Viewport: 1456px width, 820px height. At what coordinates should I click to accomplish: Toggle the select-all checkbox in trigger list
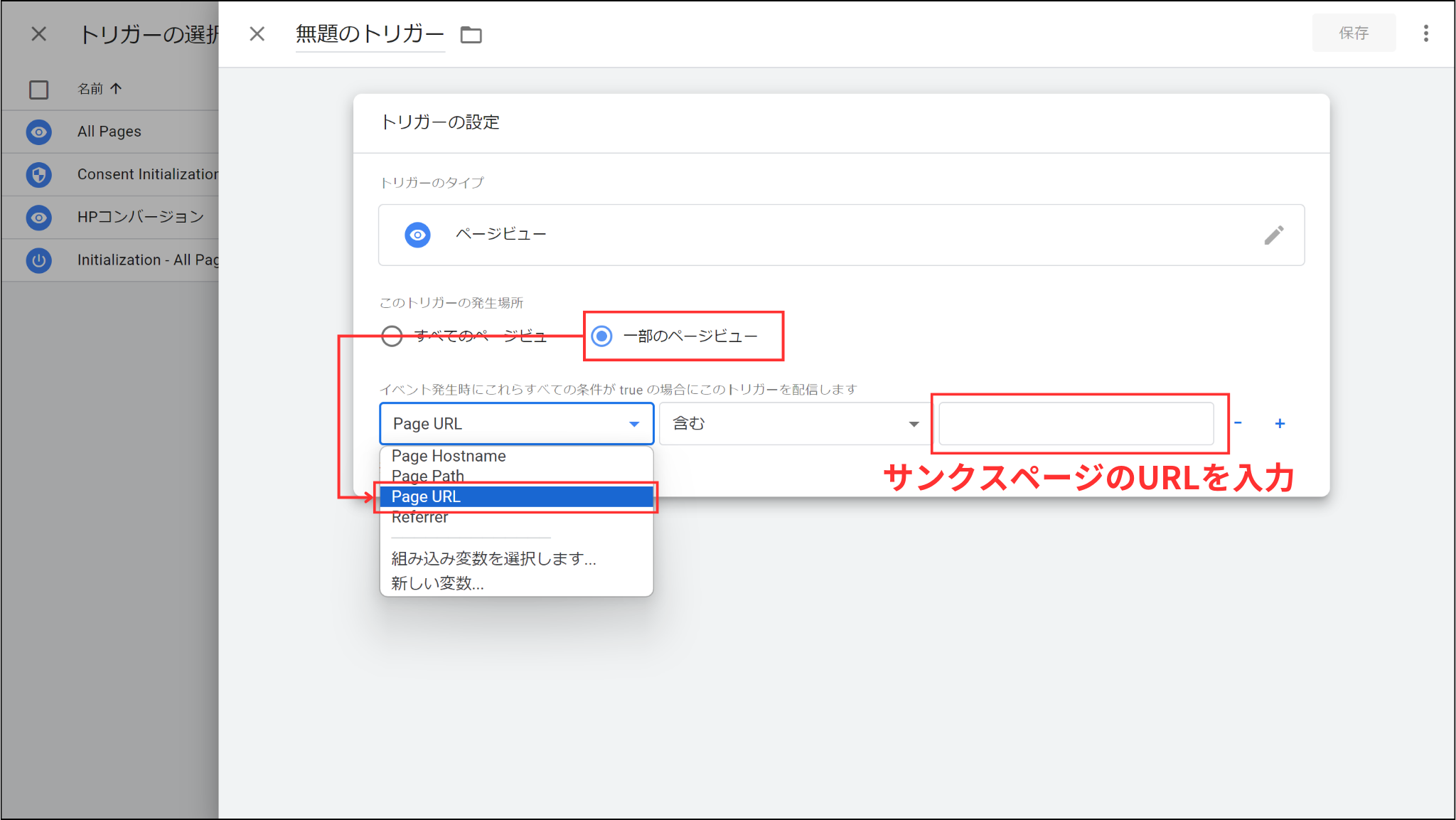click(x=39, y=90)
